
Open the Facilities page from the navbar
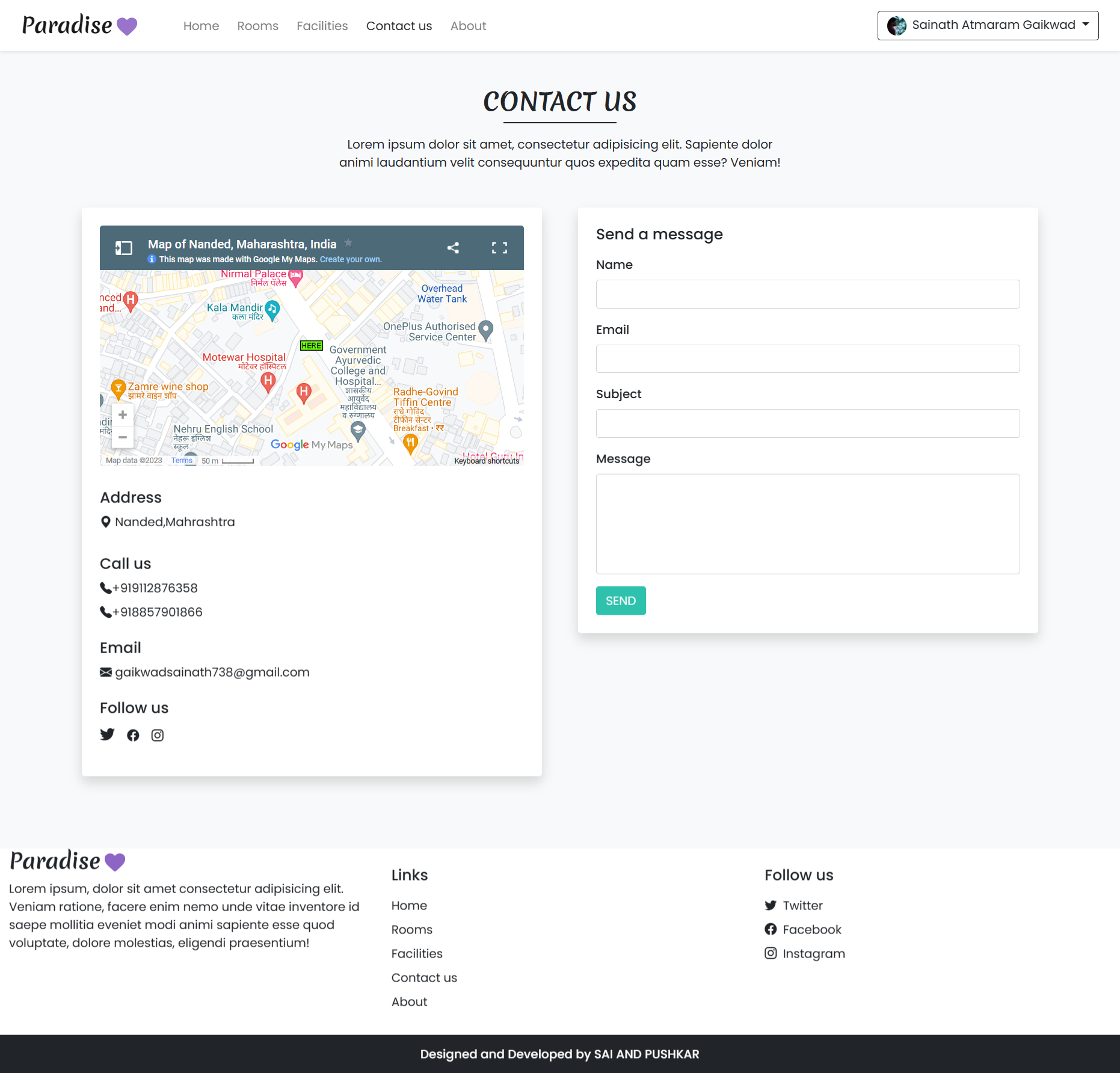322,25
